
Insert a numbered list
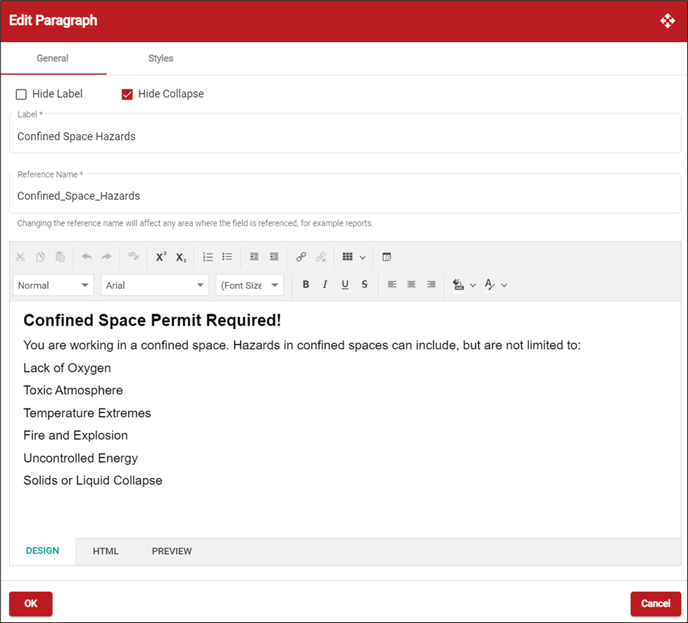point(208,257)
